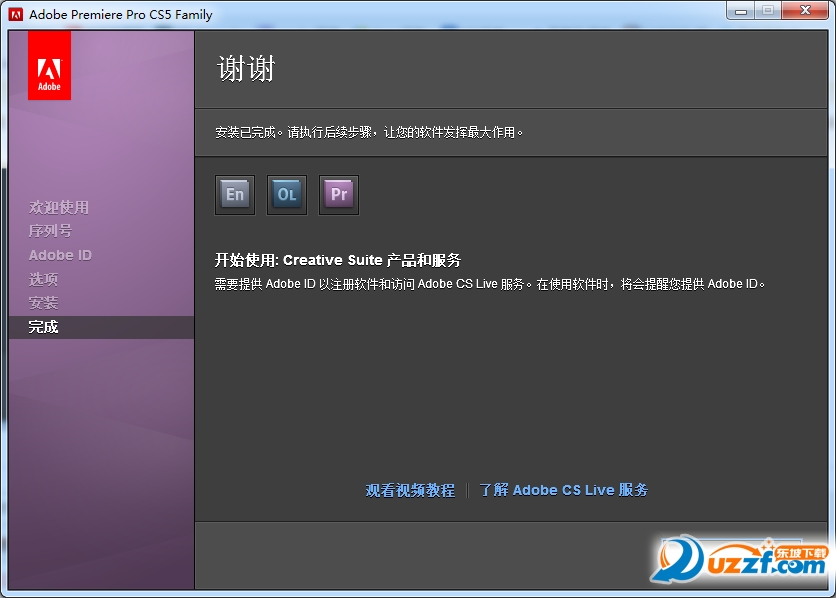Select the 安装 step in sidebar

point(43,303)
